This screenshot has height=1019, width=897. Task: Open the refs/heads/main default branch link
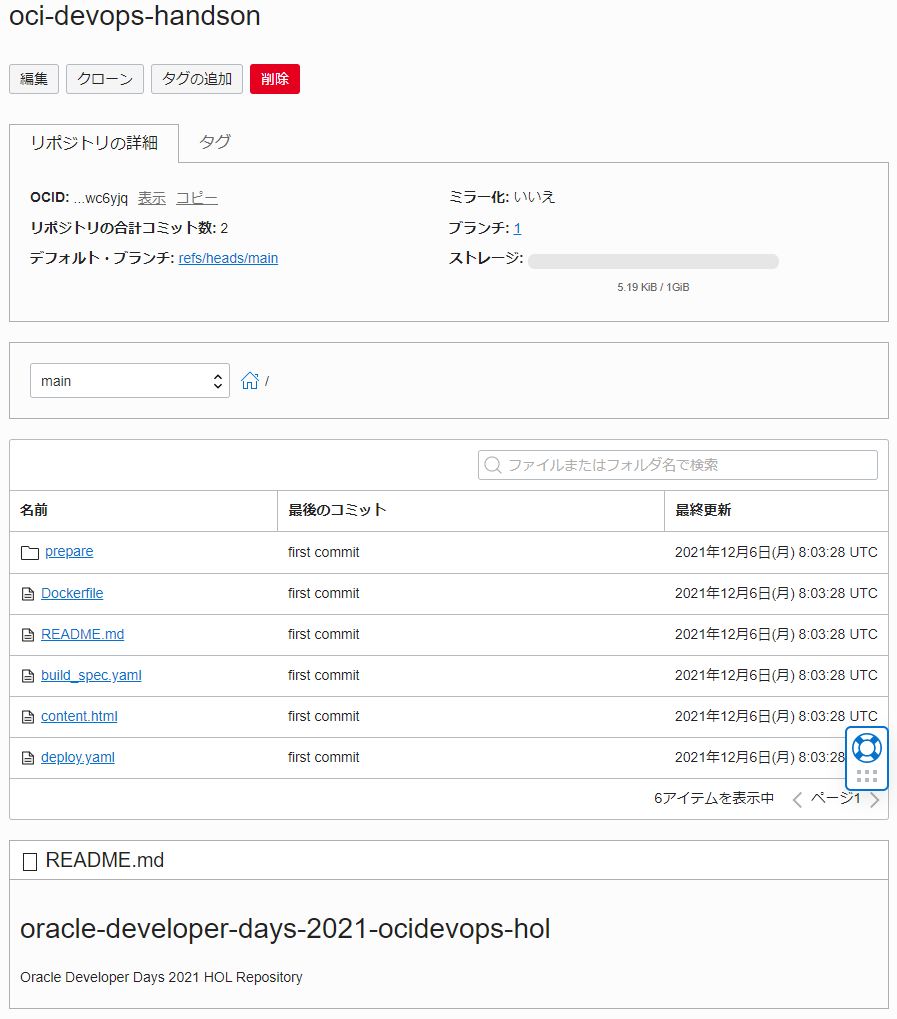click(228, 258)
